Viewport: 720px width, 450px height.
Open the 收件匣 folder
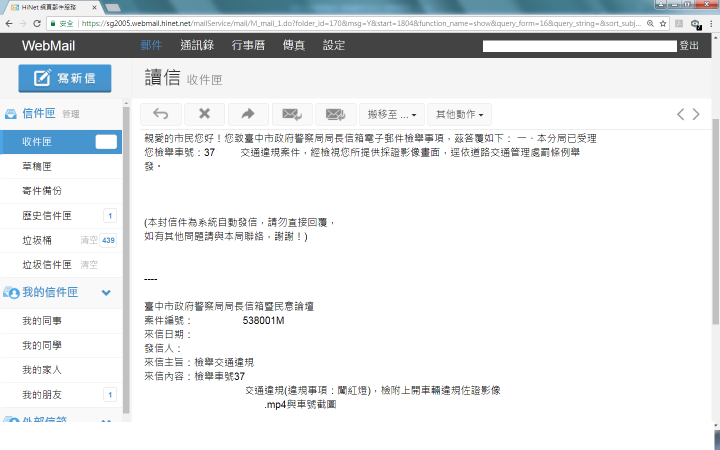coord(61,142)
